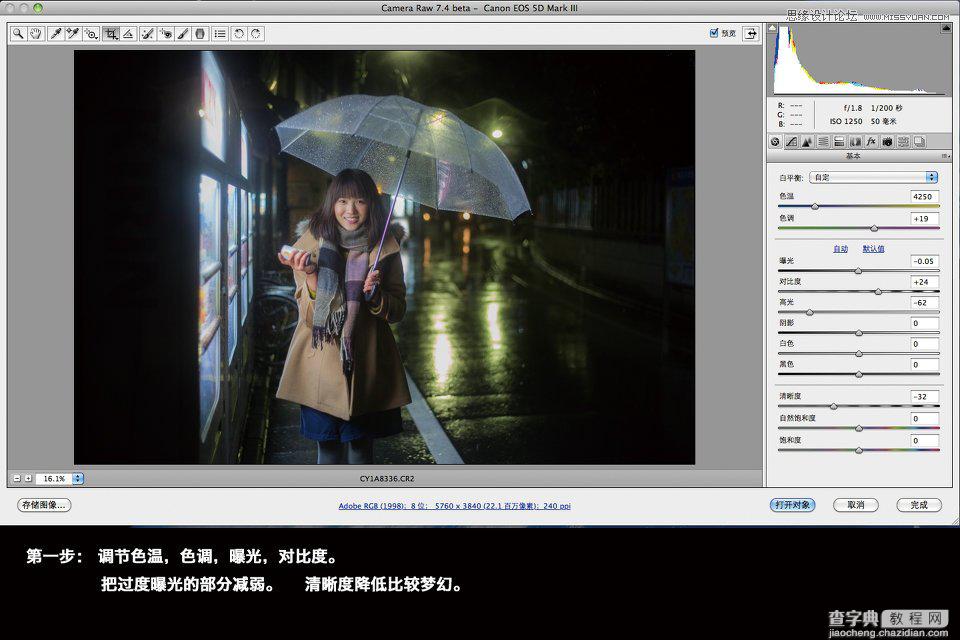The height and width of the screenshot is (640, 960).
Task: Click the 饱和度 saturation slider handle
Action: coord(858,450)
